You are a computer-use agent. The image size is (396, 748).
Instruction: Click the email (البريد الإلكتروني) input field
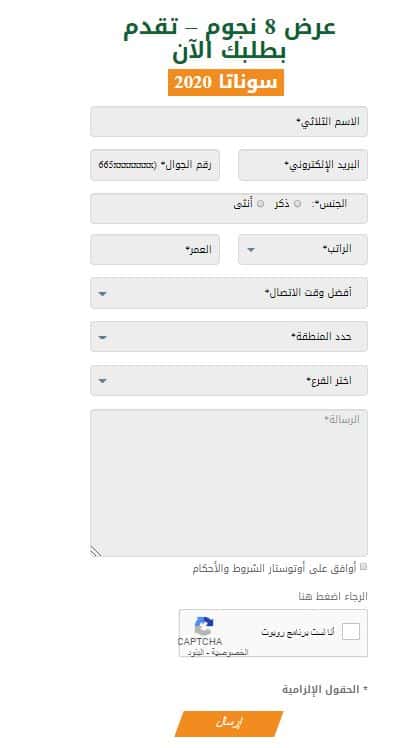click(303, 165)
